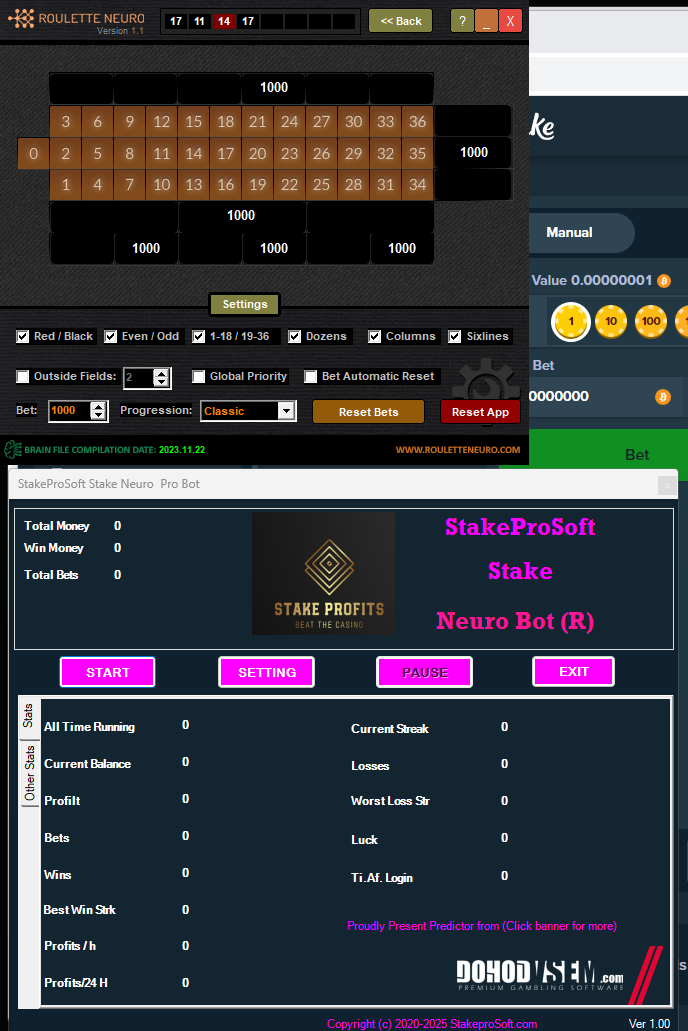Image resolution: width=688 pixels, height=1031 pixels.
Task: Enable the Outside Fields checkbox
Action: pyautogui.click(x=22, y=376)
